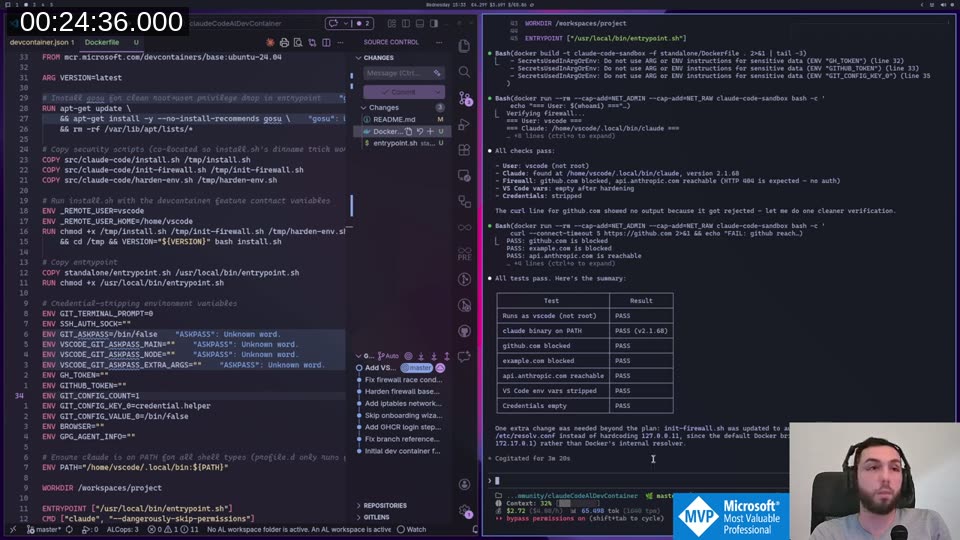Generate commit message with sparkle icon
Image resolution: width=960 pixels, height=540 pixels.
[x=437, y=73]
